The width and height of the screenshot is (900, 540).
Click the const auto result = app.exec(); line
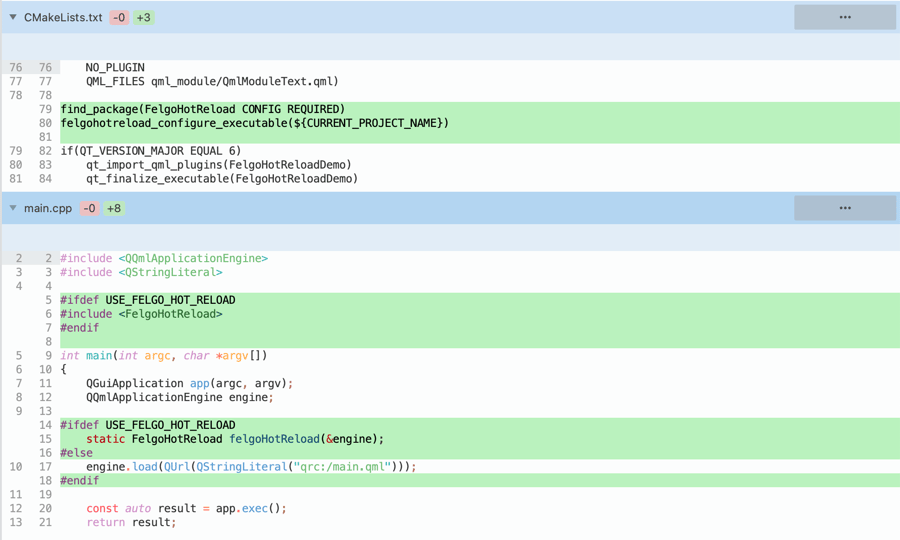point(186,508)
